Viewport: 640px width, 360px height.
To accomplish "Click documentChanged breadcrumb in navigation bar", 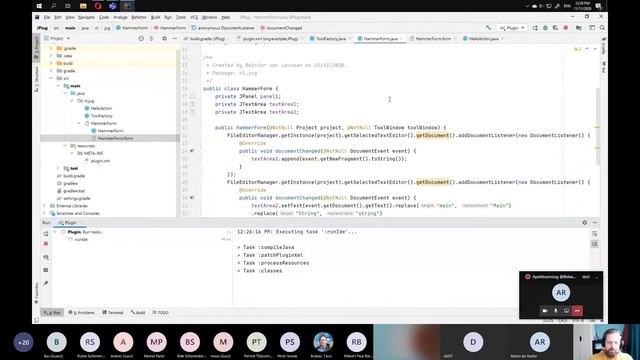I will pyautogui.click(x=282, y=28).
